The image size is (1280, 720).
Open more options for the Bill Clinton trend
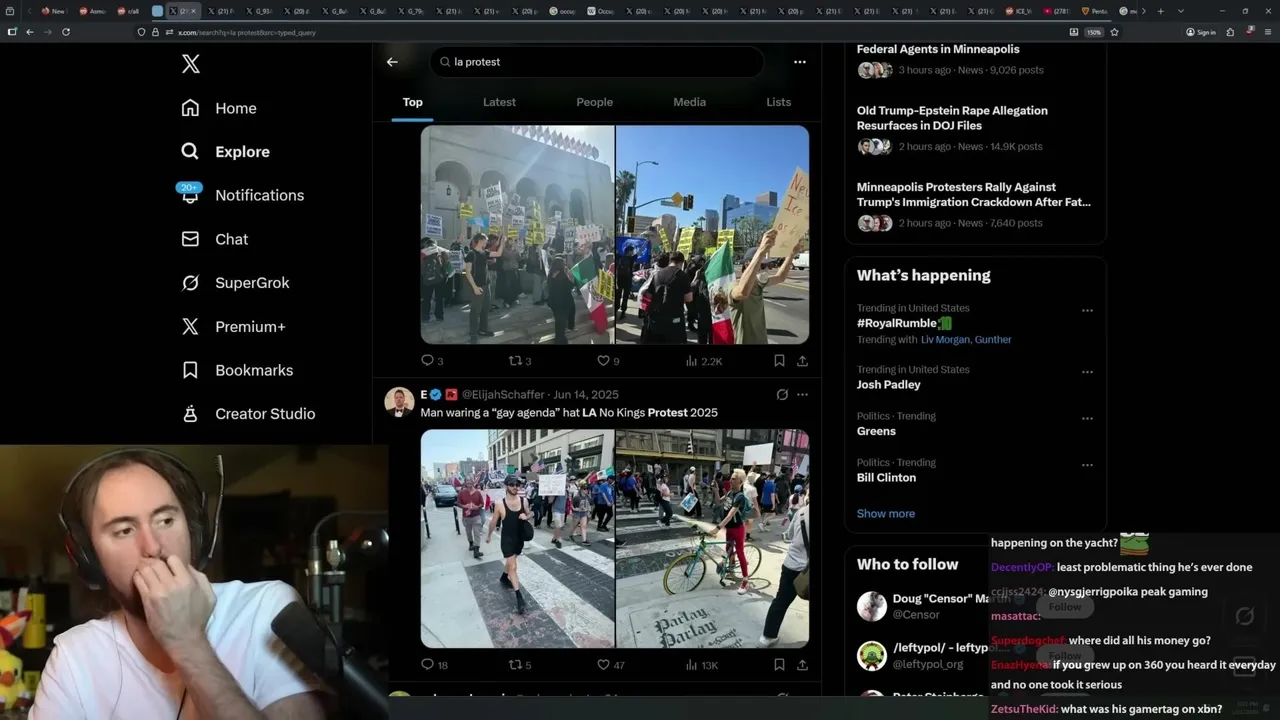[x=1087, y=465]
